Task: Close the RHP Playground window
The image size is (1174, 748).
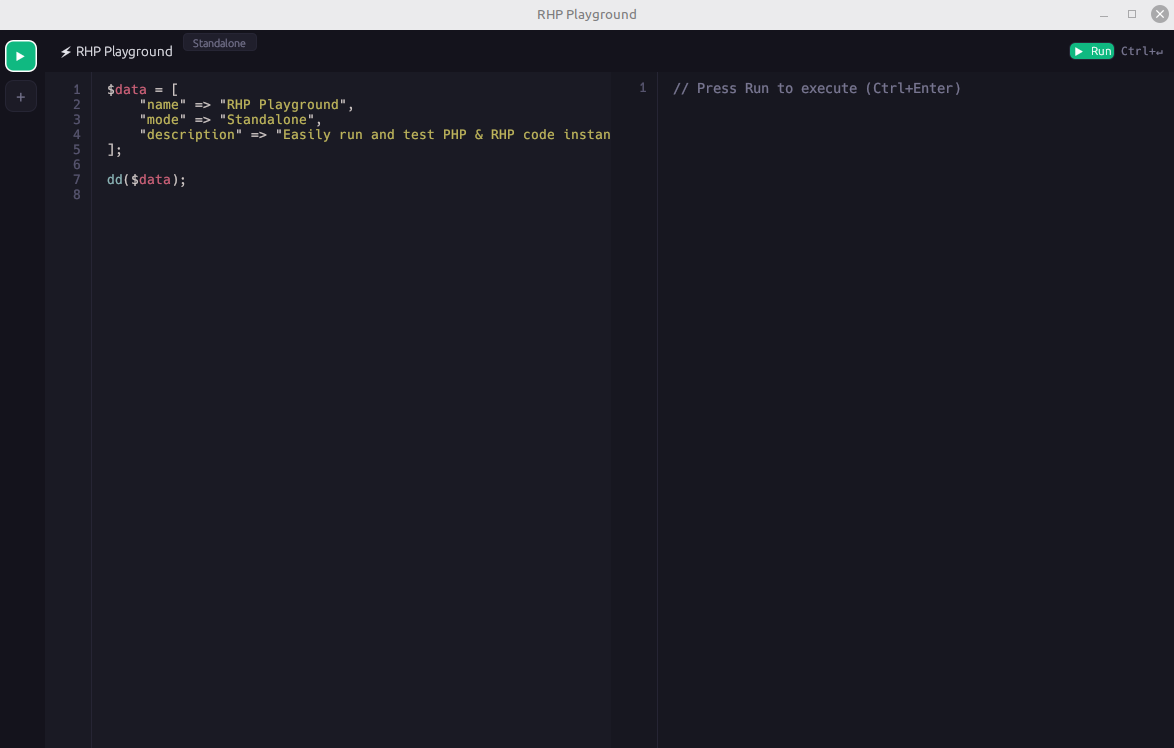Action: pyautogui.click(x=1160, y=14)
